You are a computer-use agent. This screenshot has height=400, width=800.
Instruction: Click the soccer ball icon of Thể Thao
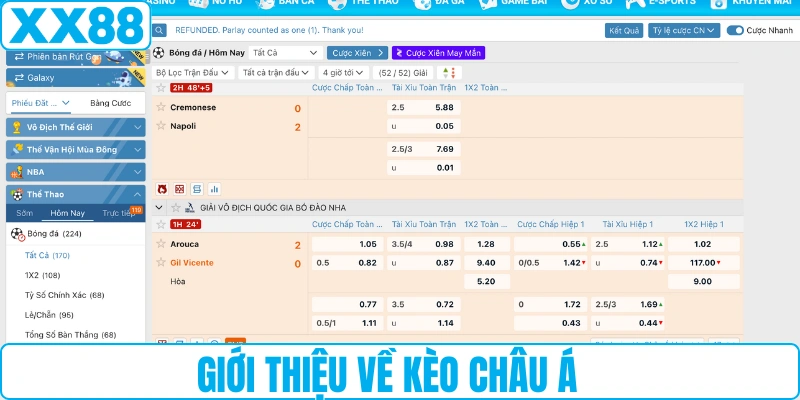coord(17,194)
